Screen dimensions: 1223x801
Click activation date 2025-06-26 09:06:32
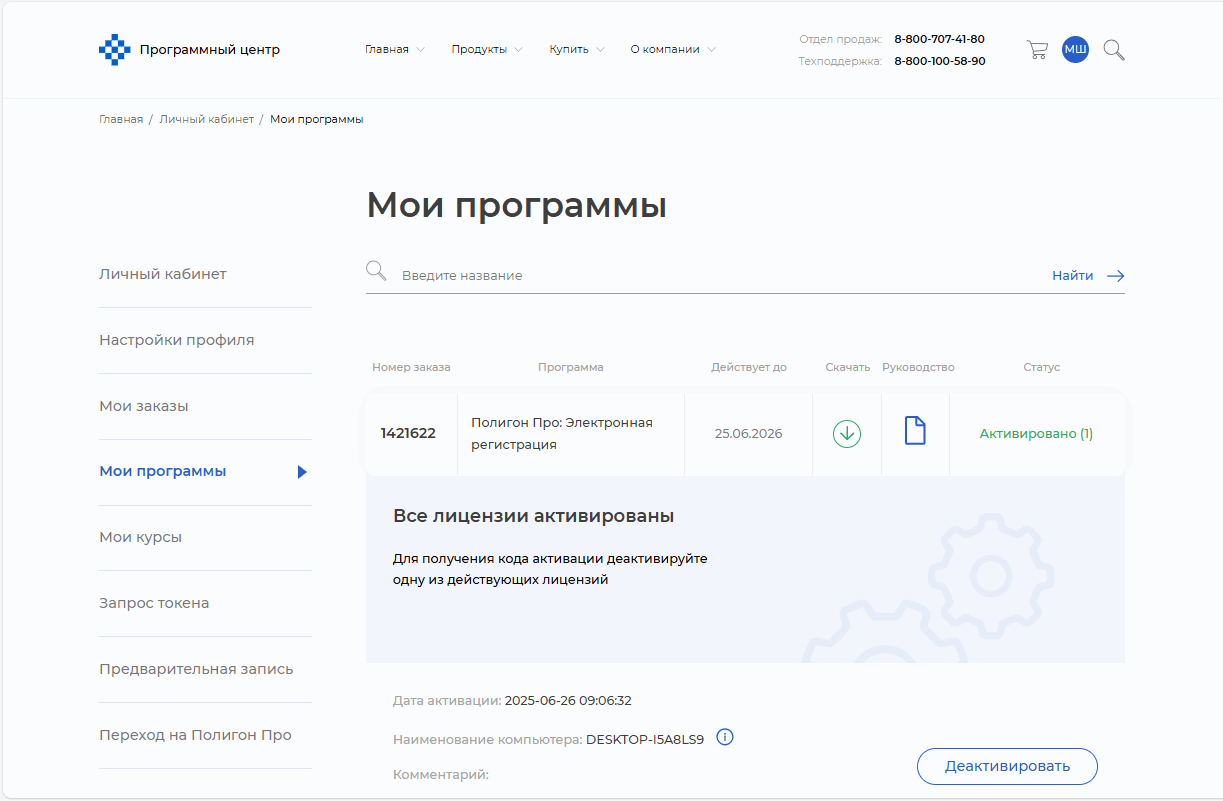point(568,701)
